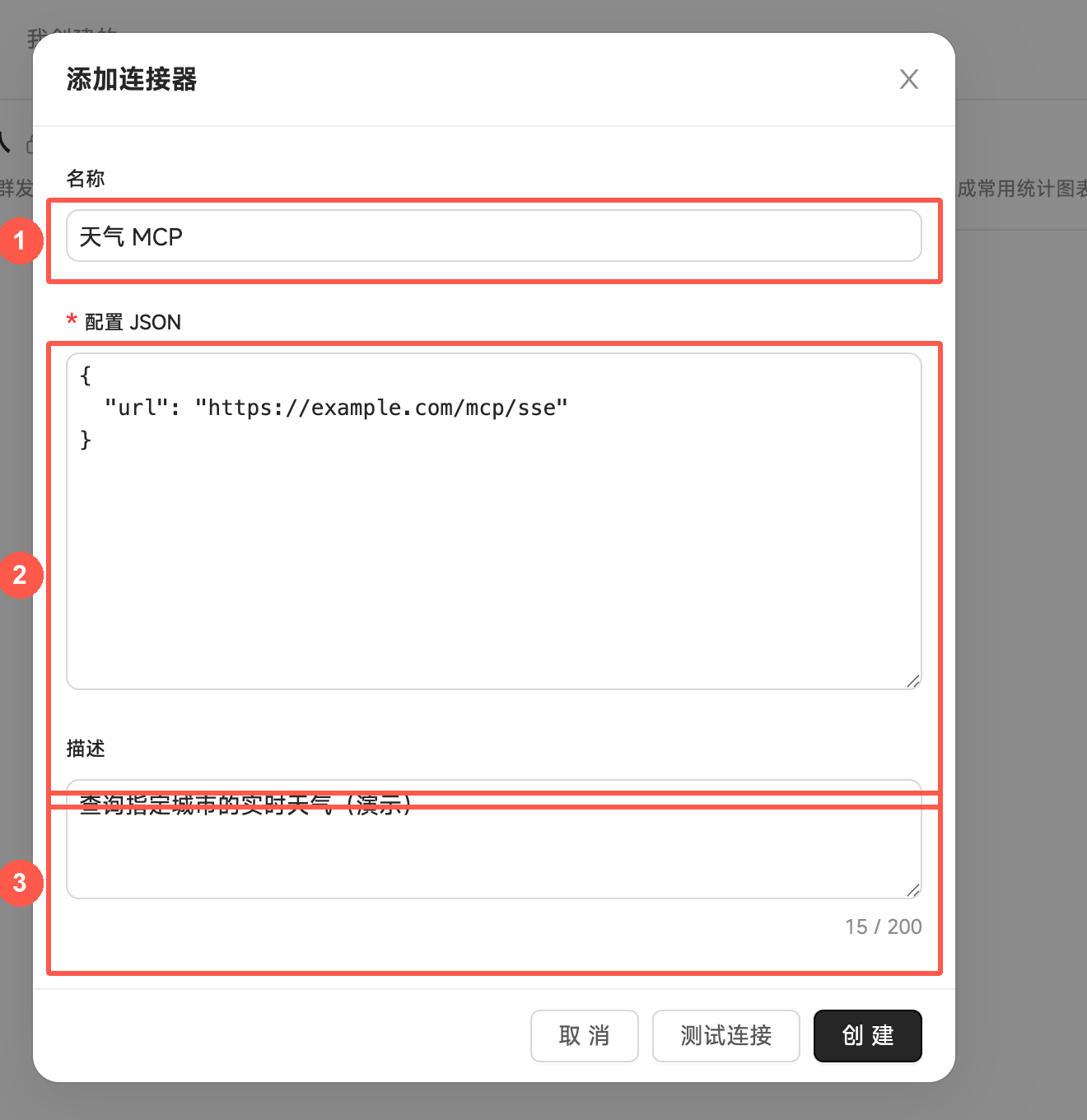Viewport: 1087px width, 1120px height.
Task: Click the closing brace in JSON config
Action: [x=86, y=440]
